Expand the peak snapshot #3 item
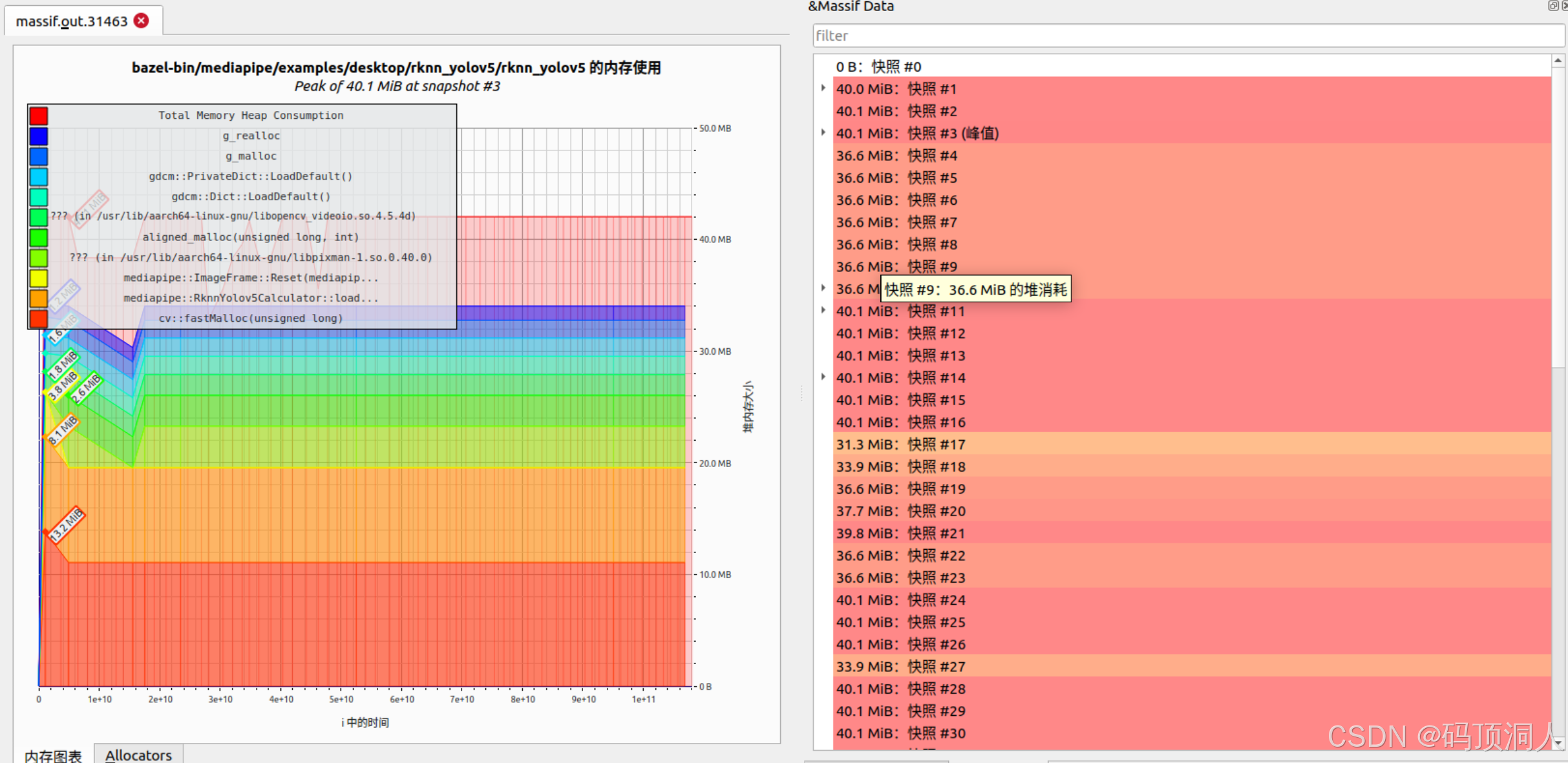Image resolution: width=1568 pixels, height=763 pixels. [x=823, y=132]
